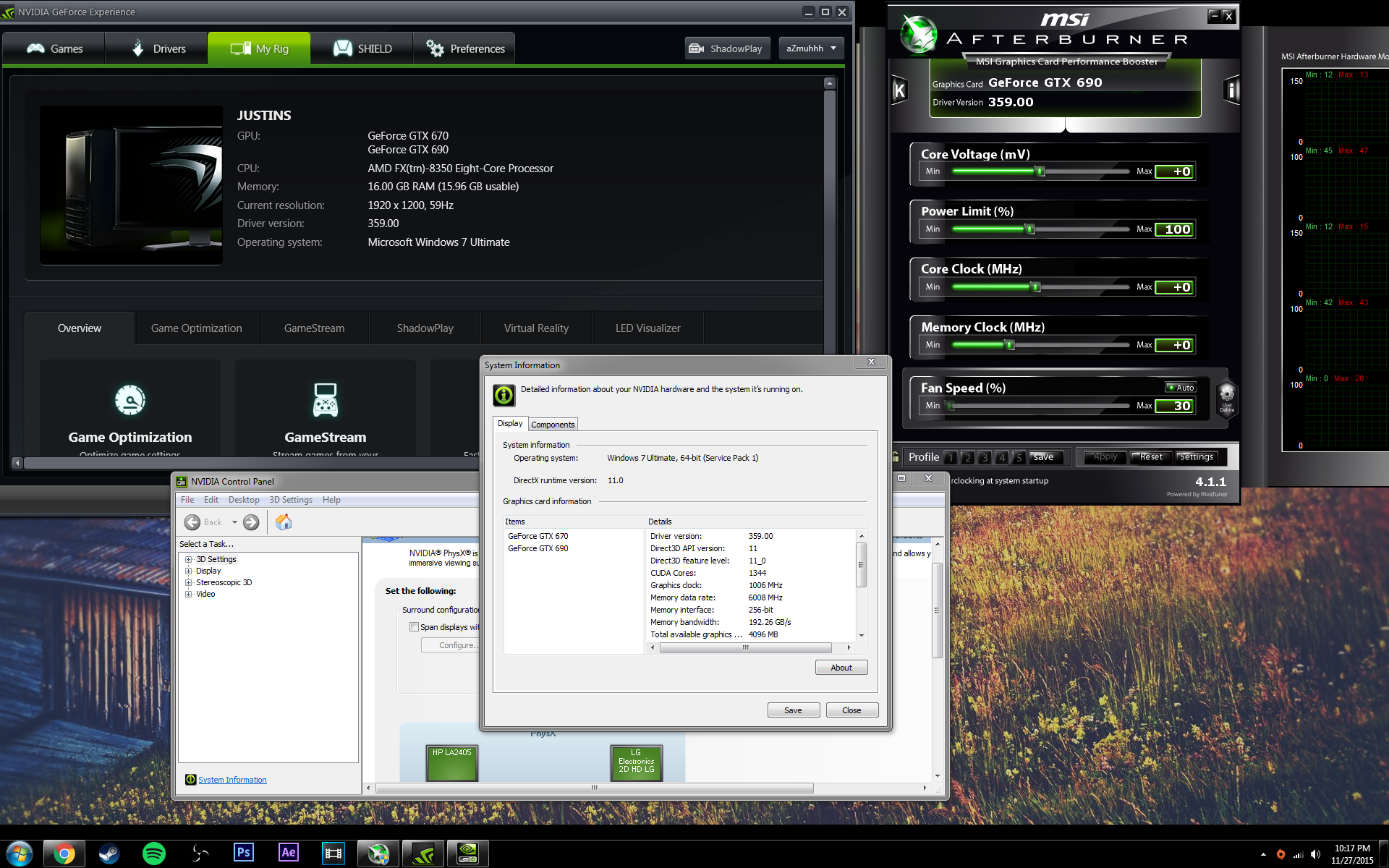This screenshot has width=1389, height=868.
Task: Switch to the Components tab
Action: coord(553,425)
